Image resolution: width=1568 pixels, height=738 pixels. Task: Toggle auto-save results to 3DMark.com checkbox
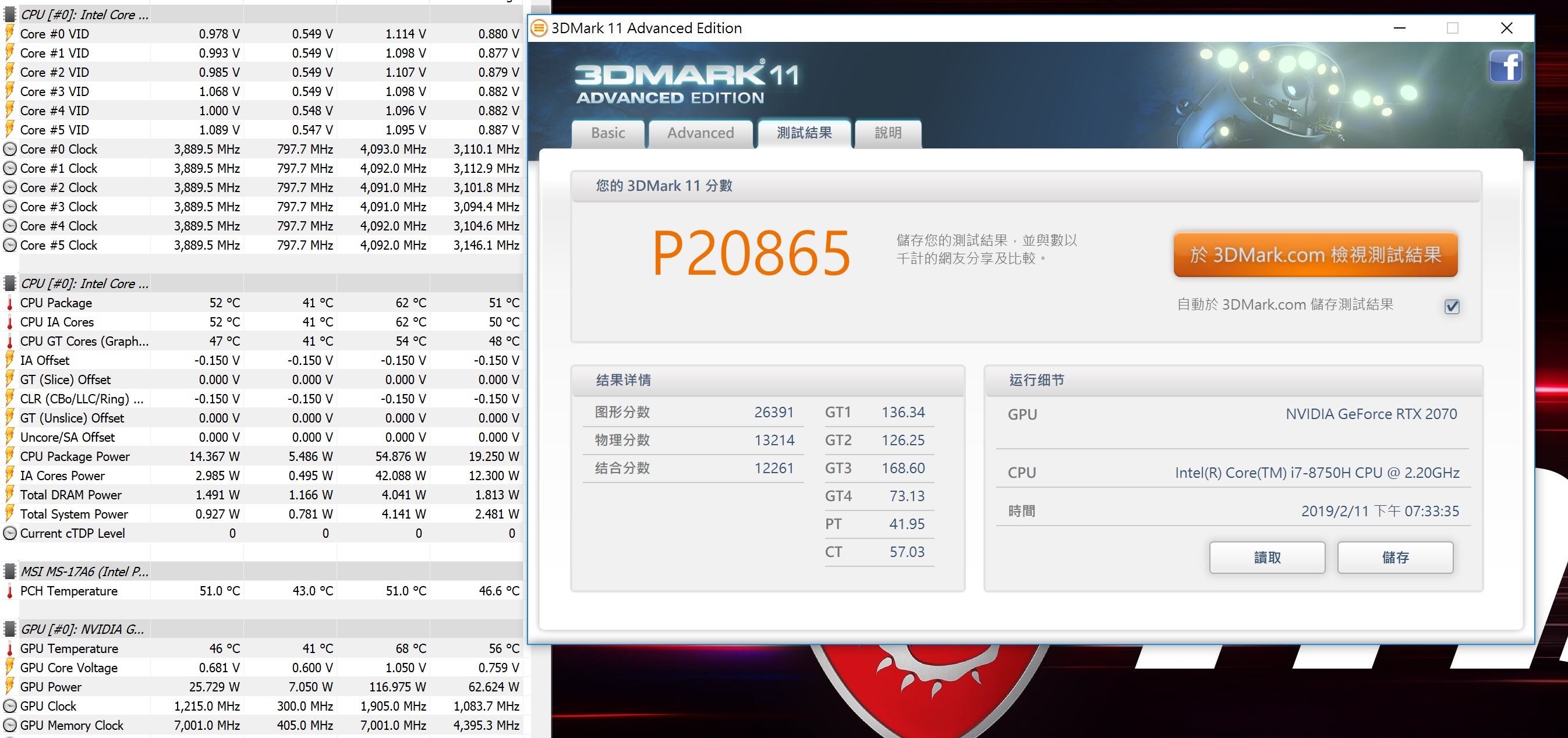pos(1452,306)
